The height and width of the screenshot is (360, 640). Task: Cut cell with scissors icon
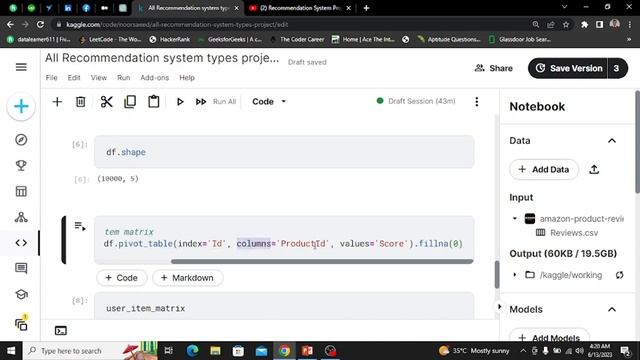point(107,102)
